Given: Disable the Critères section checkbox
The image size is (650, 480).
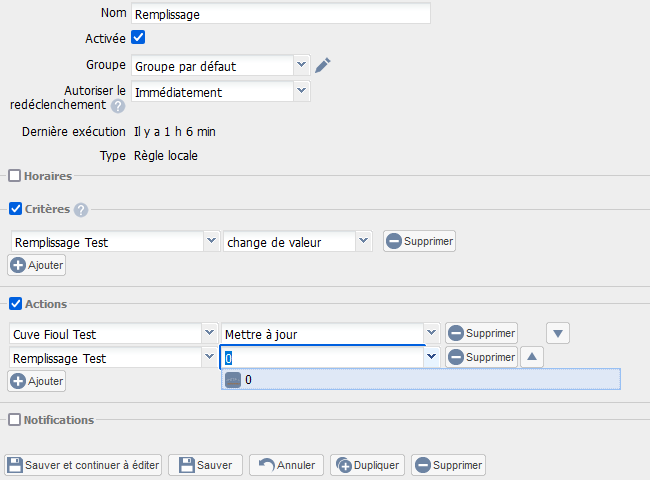Looking at the screenshot, I should point(15,209).
